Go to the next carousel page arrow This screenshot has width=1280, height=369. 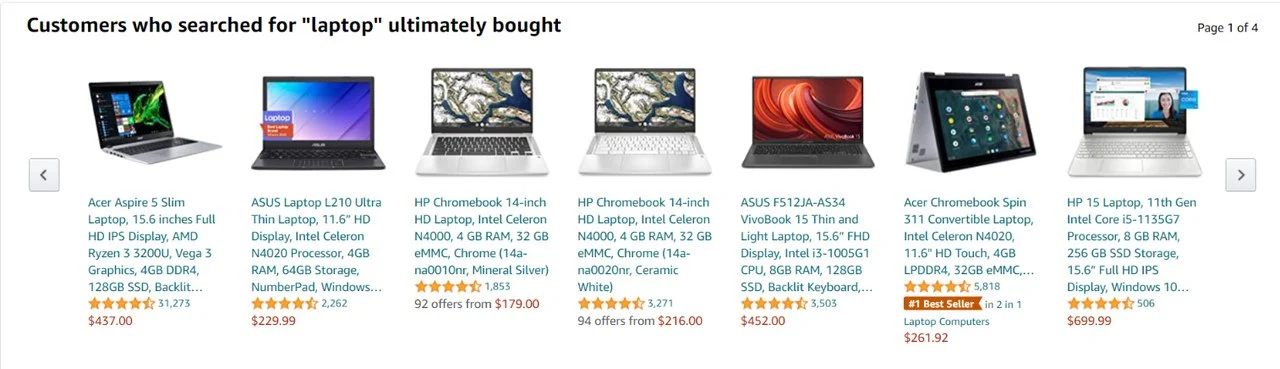1240,175
